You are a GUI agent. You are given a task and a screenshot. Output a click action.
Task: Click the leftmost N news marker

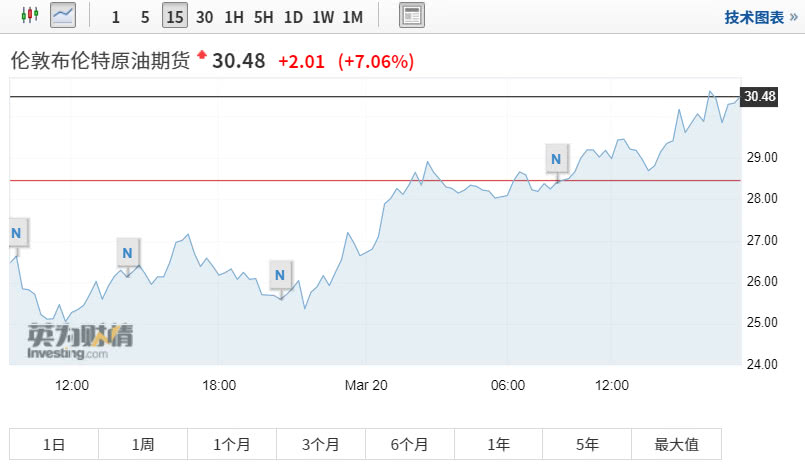(15, 233)
